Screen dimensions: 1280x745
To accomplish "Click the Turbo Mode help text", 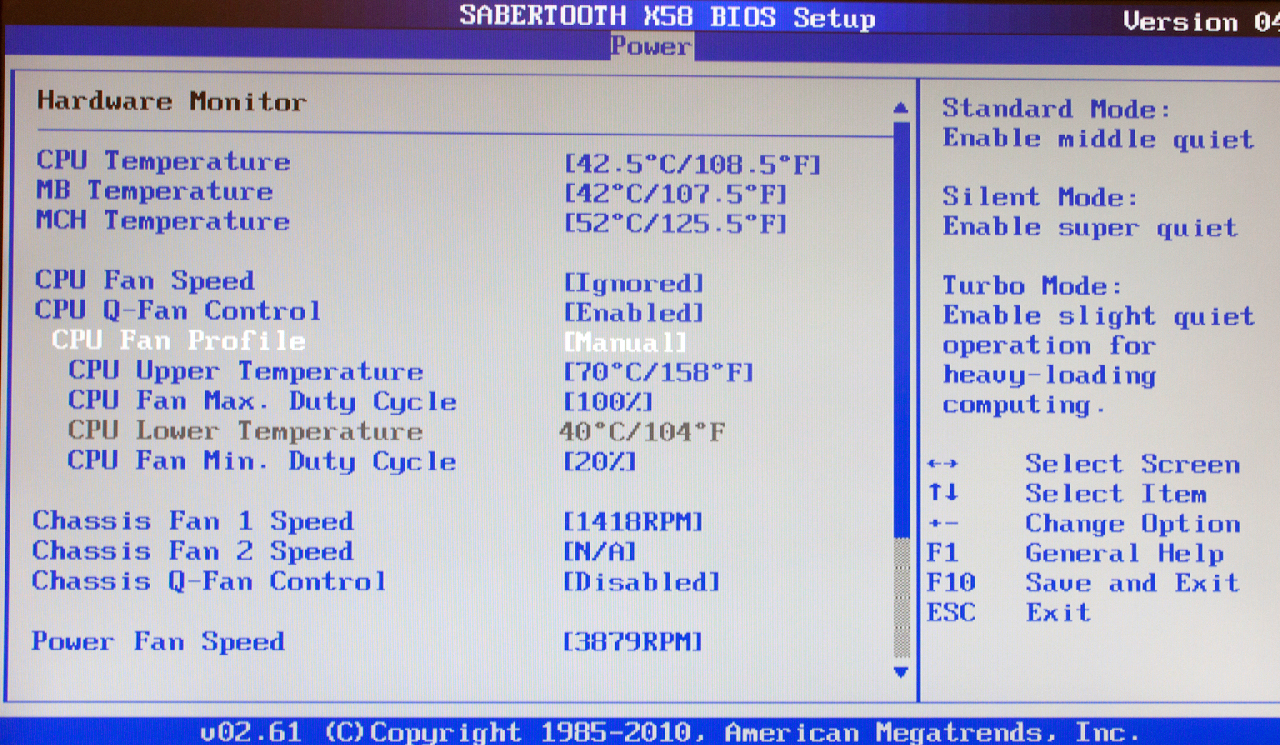I will [1098, 345].
